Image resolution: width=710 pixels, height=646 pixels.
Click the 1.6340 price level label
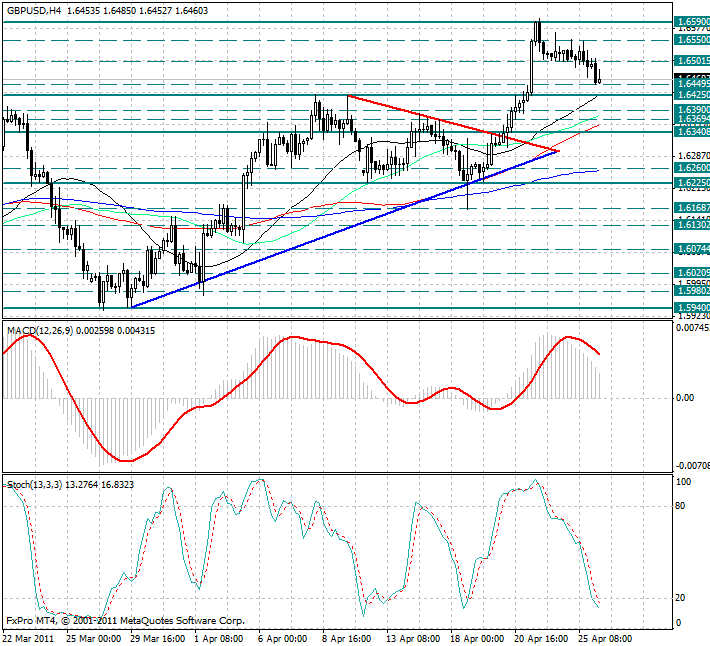[x=692, y=132]
